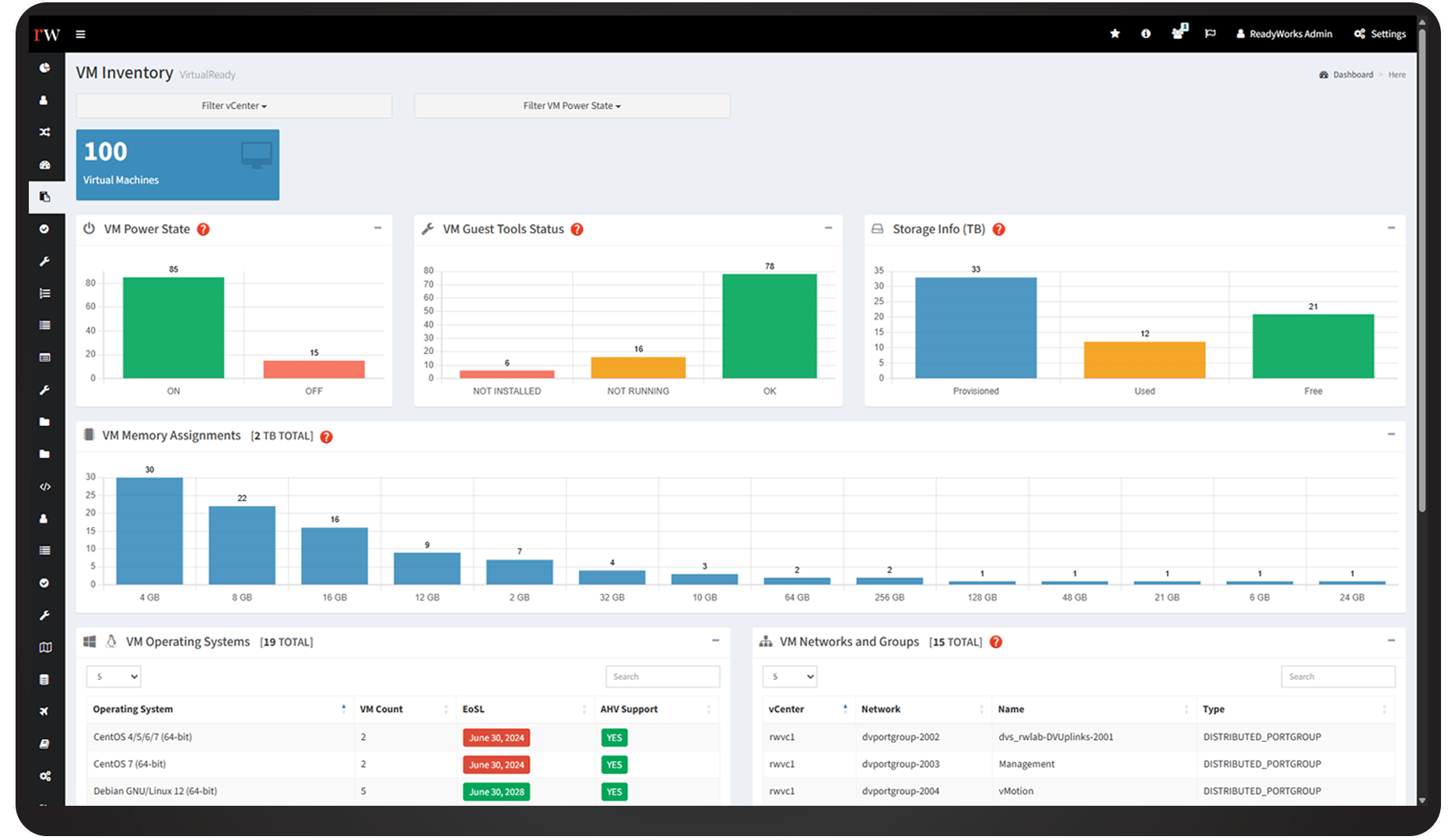1455x840 pixels.
Task: Click the Search field in VM Networks and Groups
Action: click(1338, 676)
